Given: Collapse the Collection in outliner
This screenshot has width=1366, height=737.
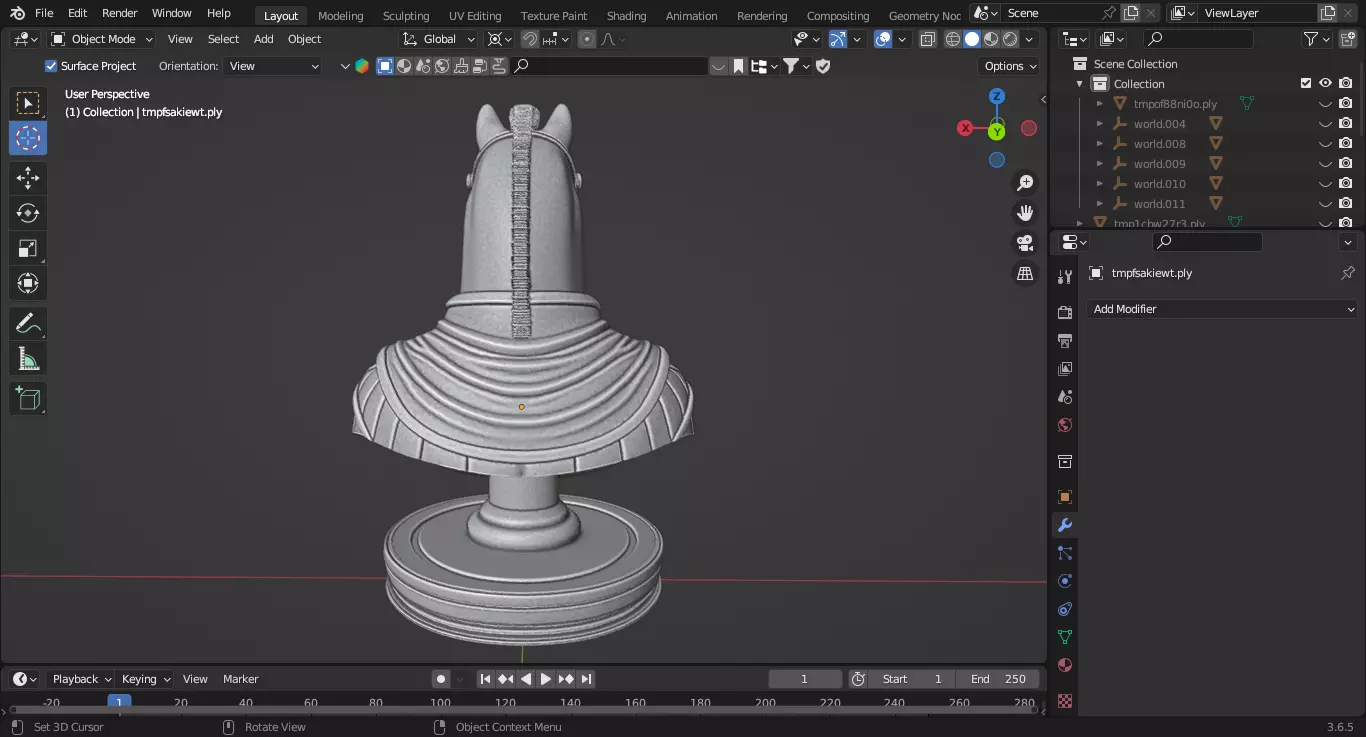Looking at the screenshot, I should (x=1080, y=84).
